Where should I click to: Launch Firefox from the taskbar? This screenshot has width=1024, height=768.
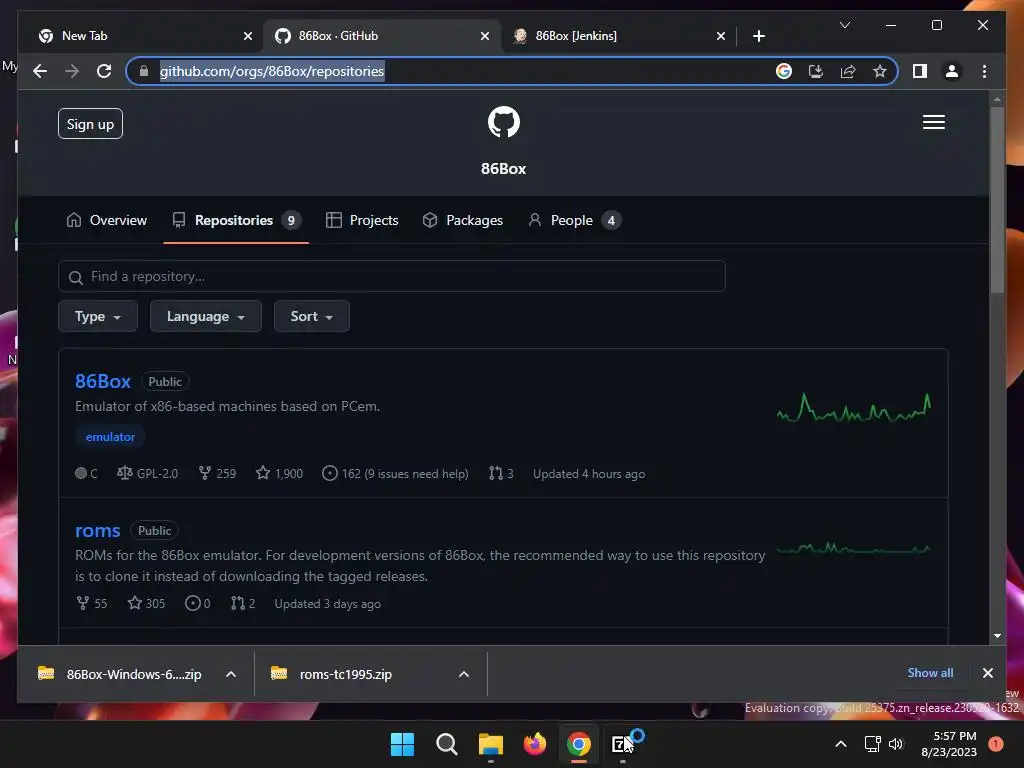pyautogui.click(x=535, y=744)
